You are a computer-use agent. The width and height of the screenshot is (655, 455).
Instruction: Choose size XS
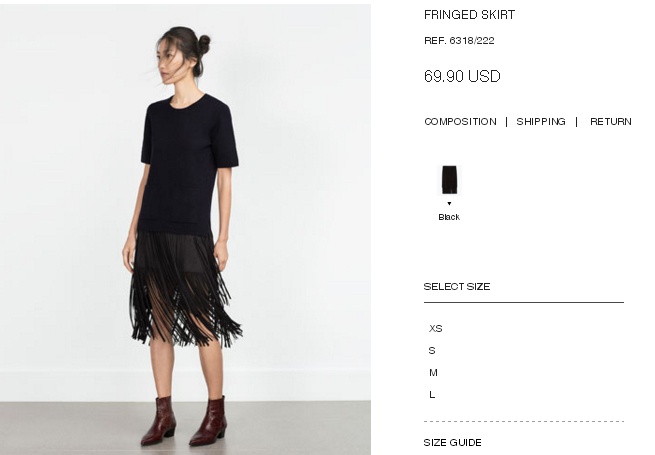tap(435, 328)
